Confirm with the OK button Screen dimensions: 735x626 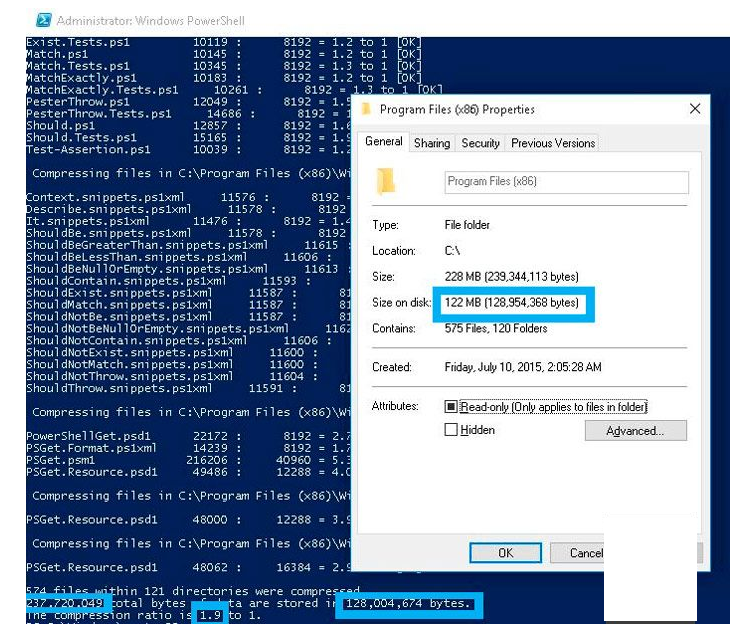point(505,553)
